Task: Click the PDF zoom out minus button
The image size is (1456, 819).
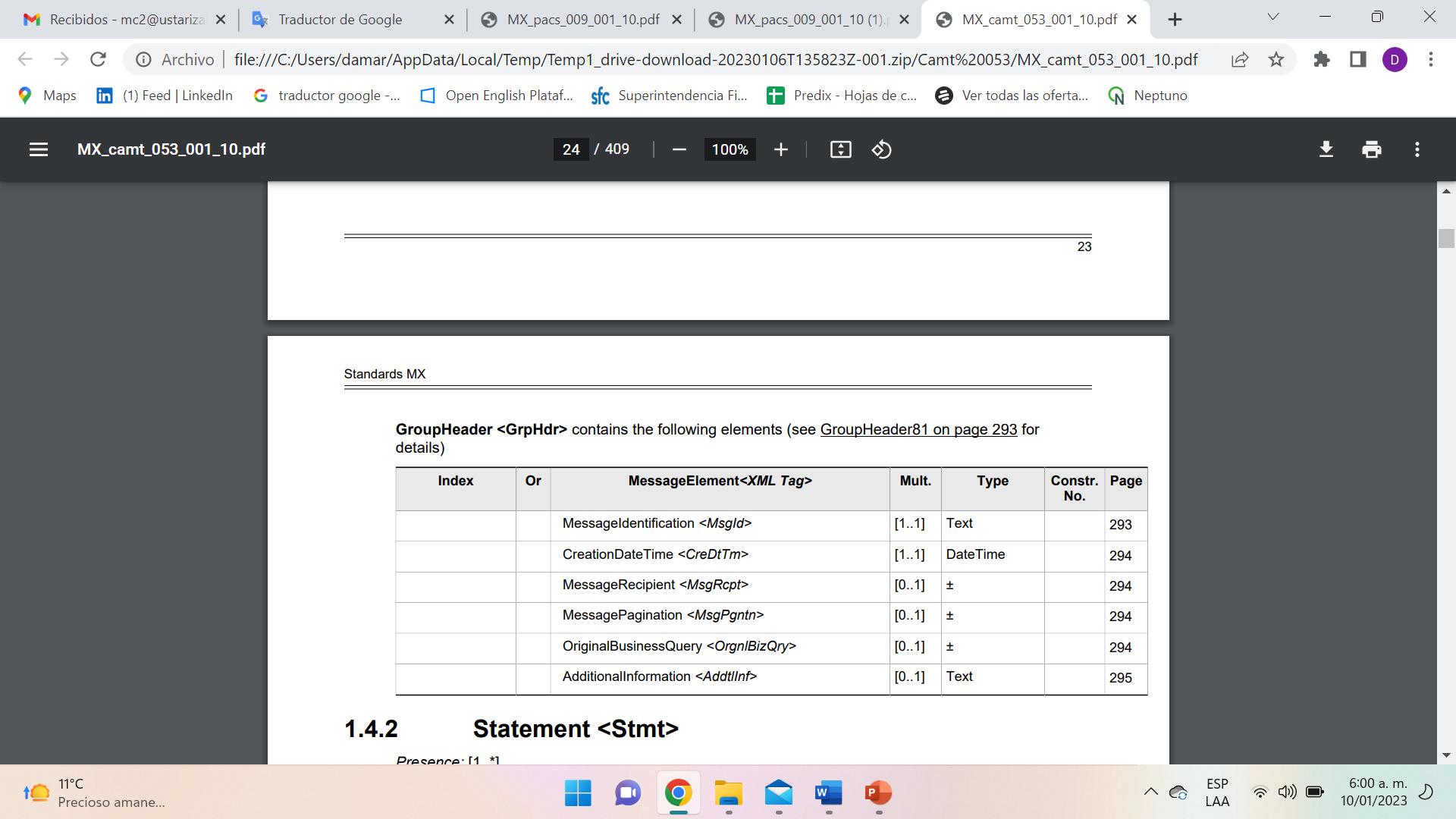Action: point(679,149)
